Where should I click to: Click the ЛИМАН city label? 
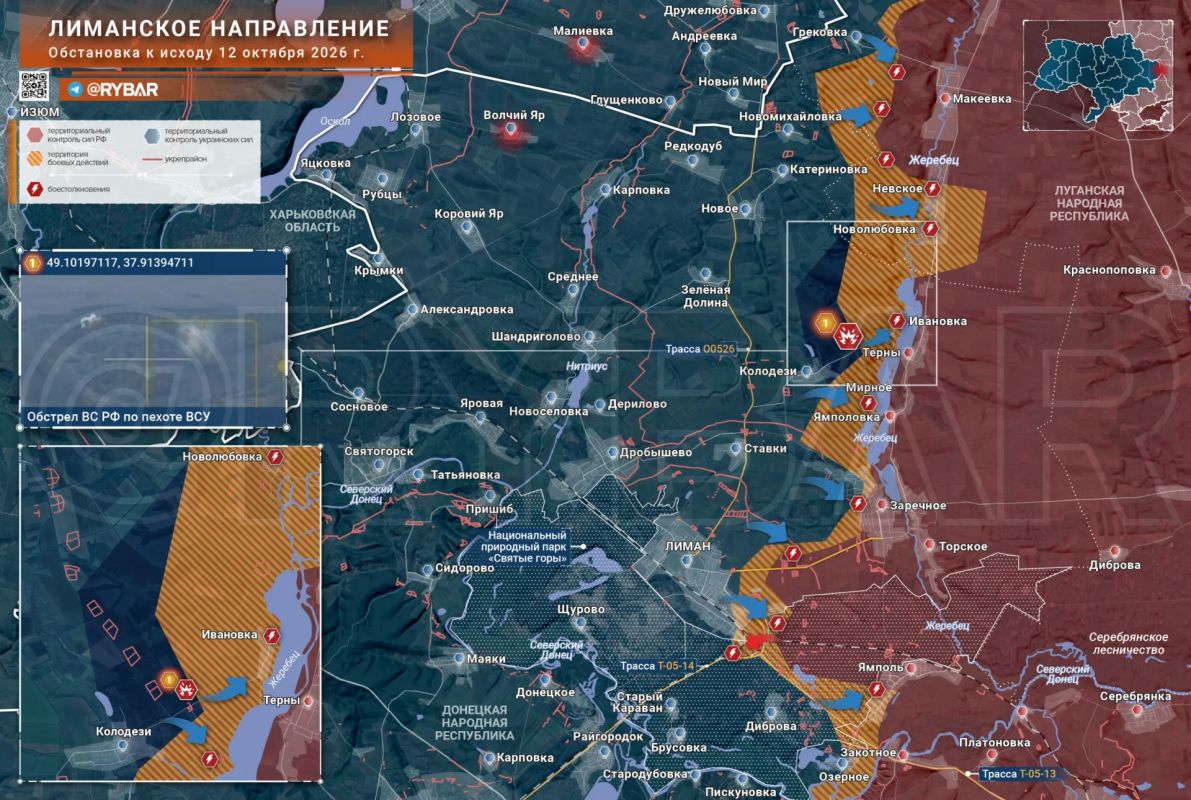tap(687, 545)
